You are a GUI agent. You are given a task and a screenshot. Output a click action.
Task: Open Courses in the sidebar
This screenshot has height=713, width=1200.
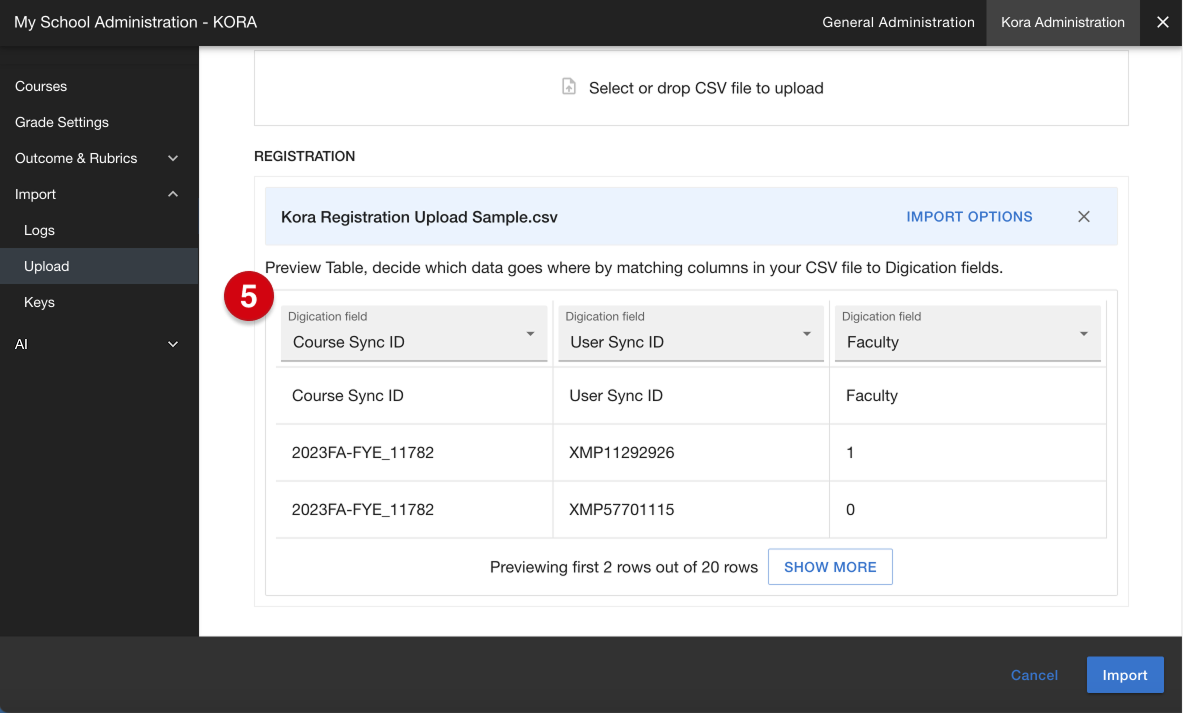point(99,86)
